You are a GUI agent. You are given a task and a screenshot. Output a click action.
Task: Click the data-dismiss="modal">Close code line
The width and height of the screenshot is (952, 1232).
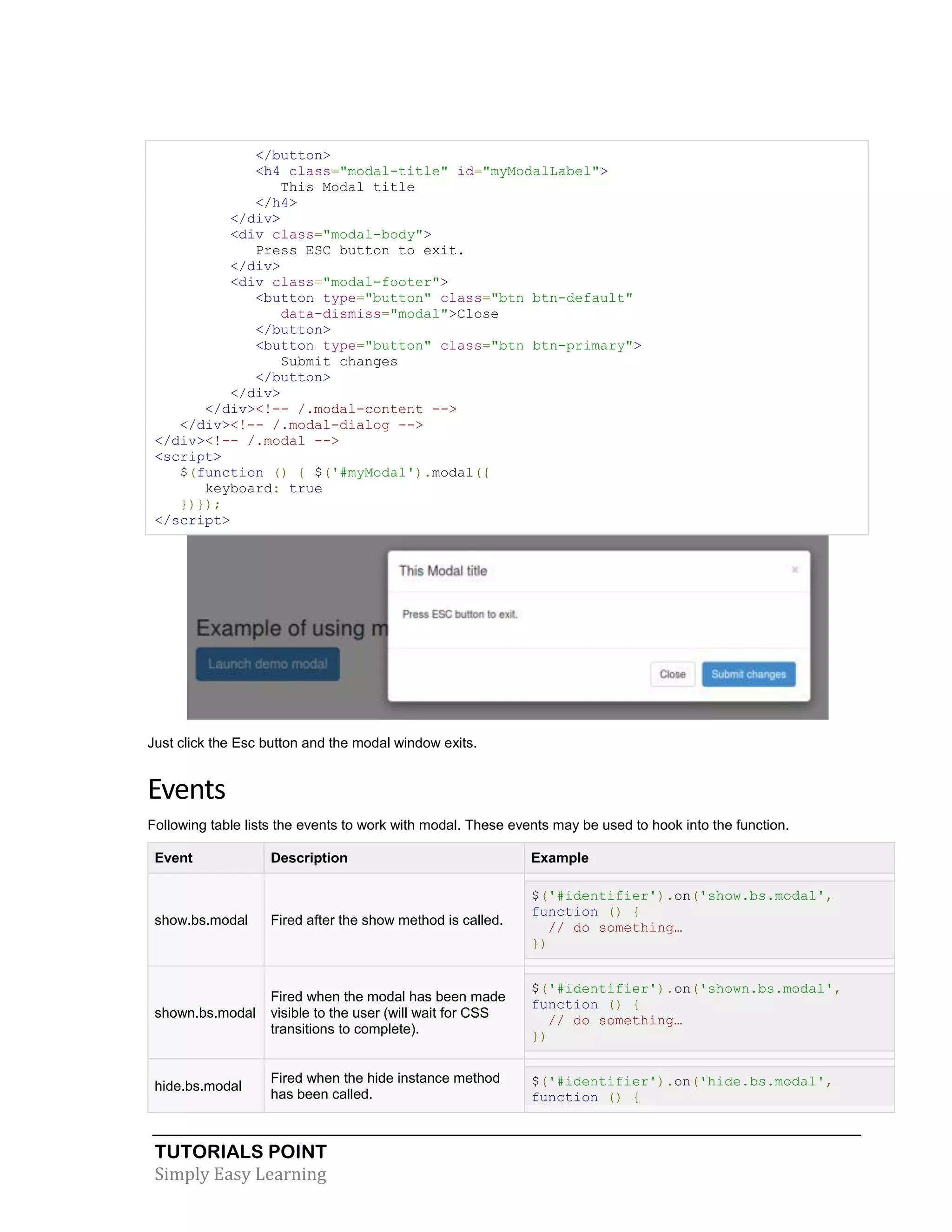point(390,314)
